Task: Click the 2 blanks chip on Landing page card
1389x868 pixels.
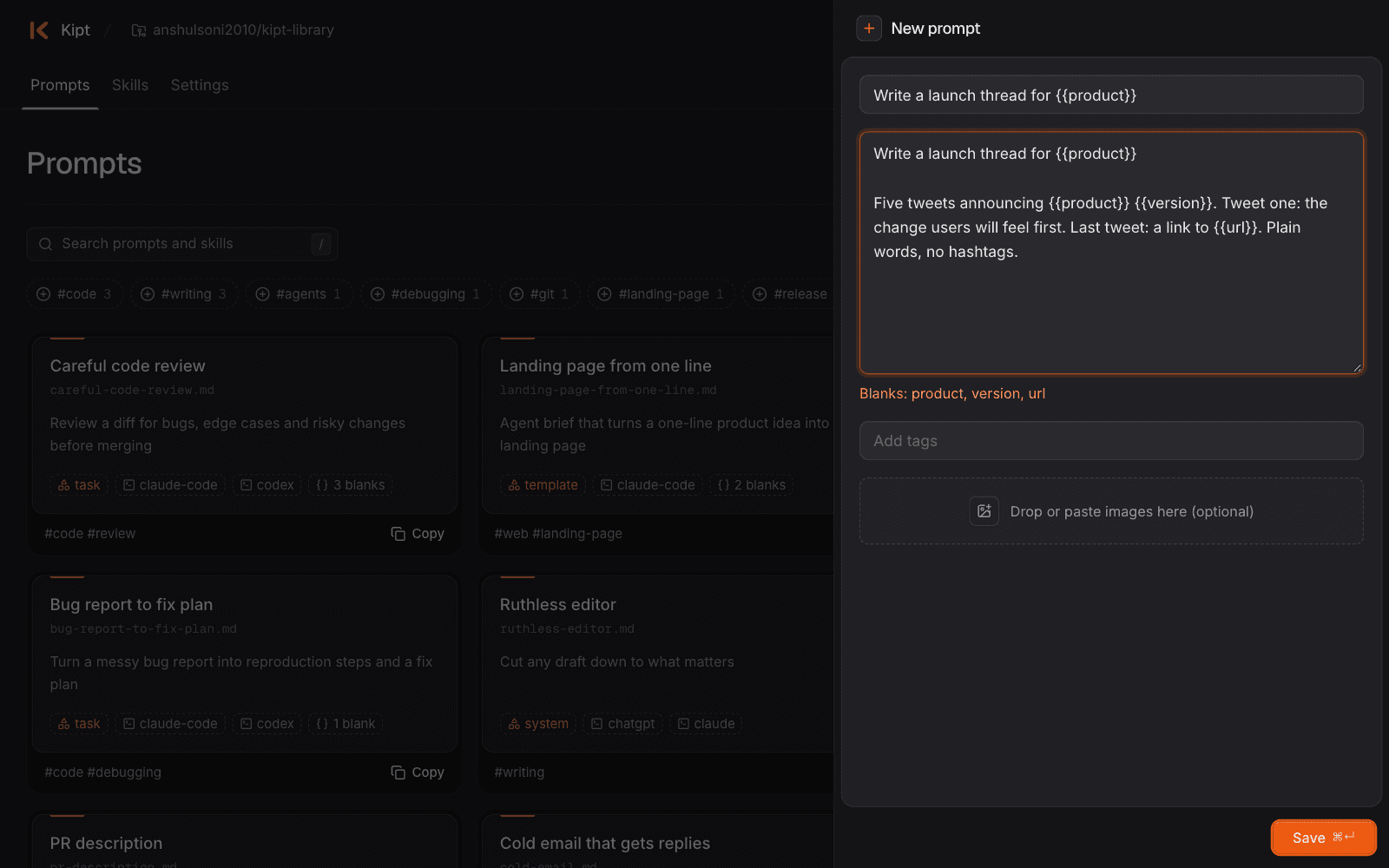Action: point(752,485)
